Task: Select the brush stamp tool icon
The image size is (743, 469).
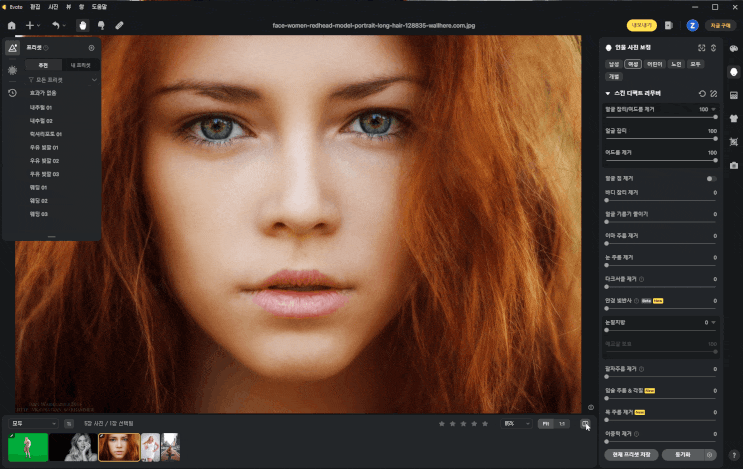Action: coord(101,26)
